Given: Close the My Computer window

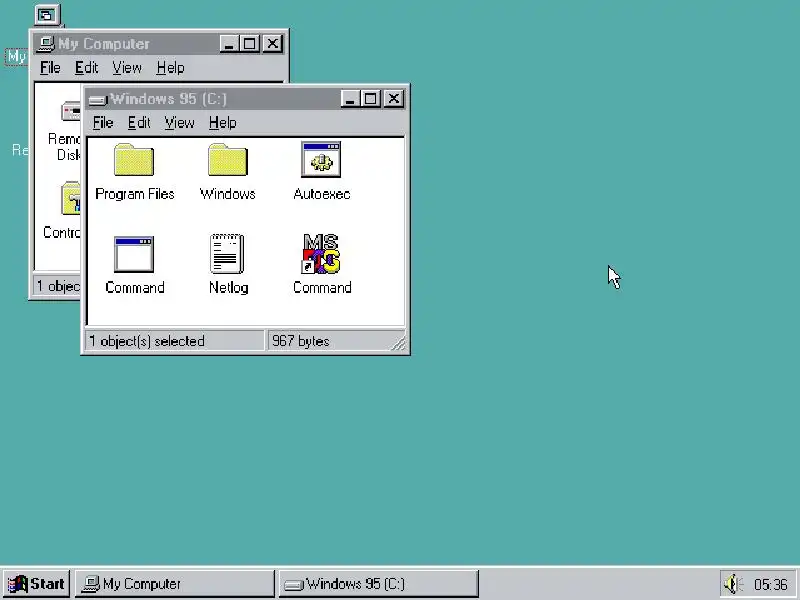Looking at the screenshot, I should [x=273, y=43].
